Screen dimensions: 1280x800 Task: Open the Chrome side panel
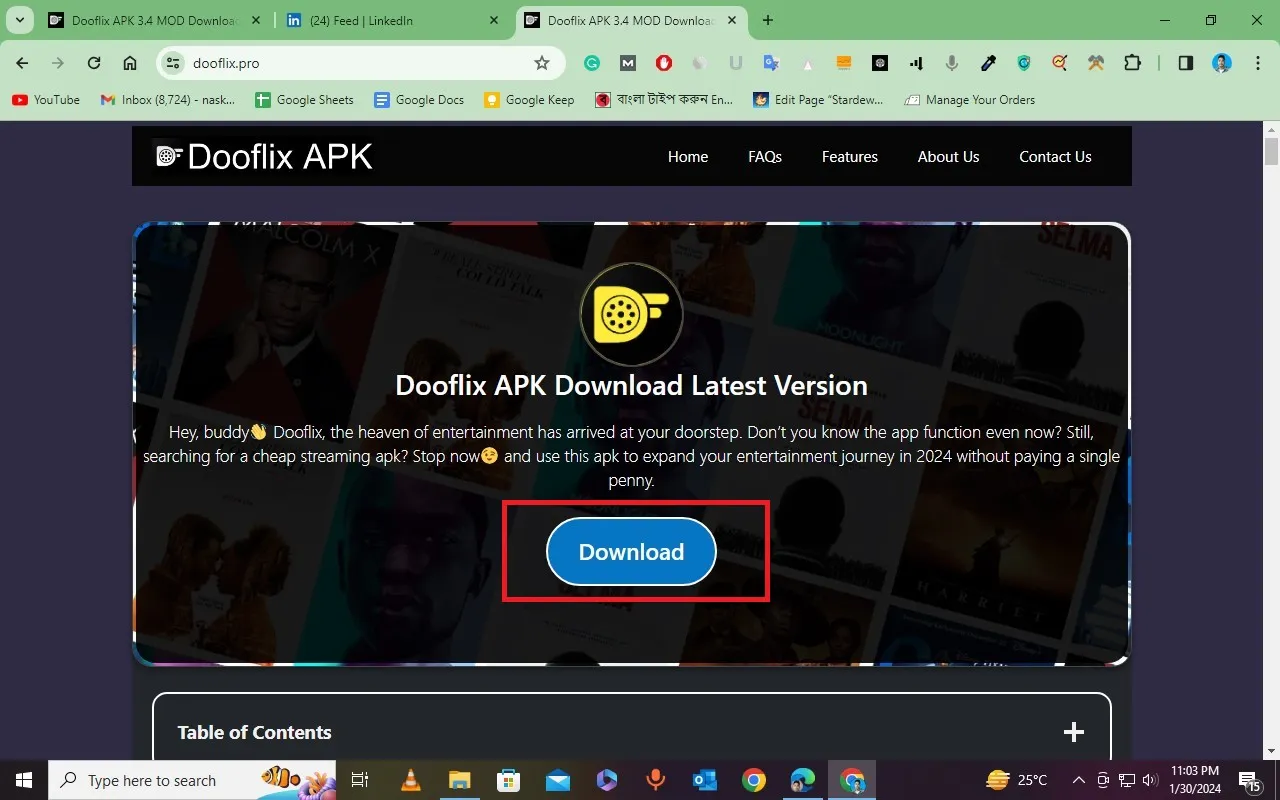coord(1185,63)
